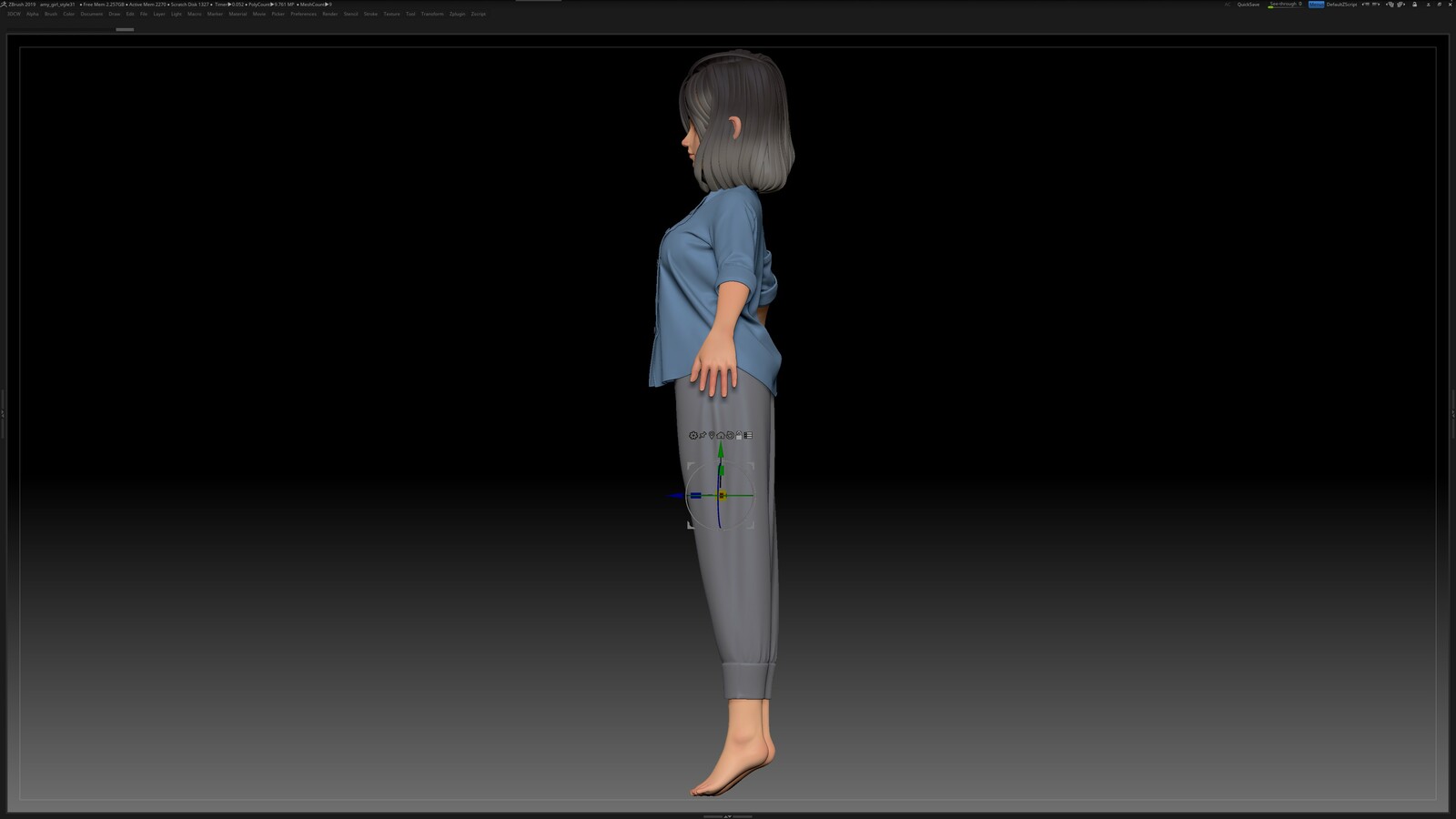Click the left tray divider handle

coord(3,413)
